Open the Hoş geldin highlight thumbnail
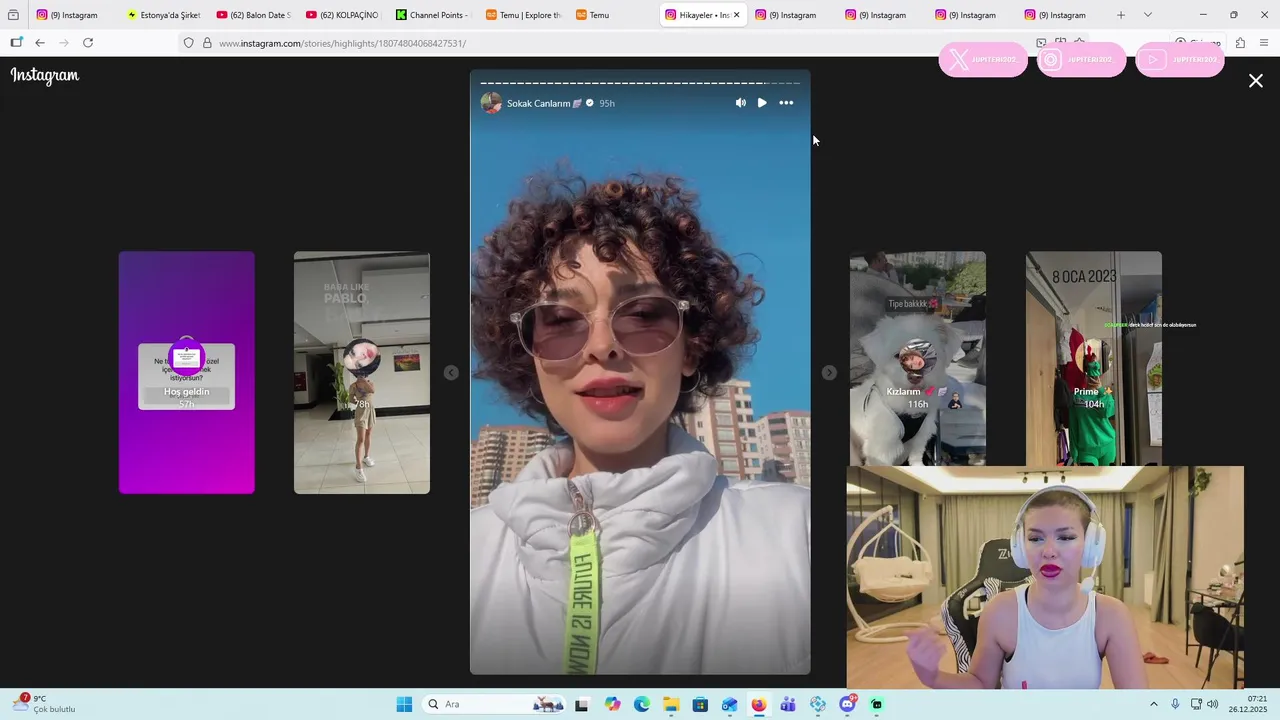The height and width of the screenshot is (720, 1280). tap(187, 372)
